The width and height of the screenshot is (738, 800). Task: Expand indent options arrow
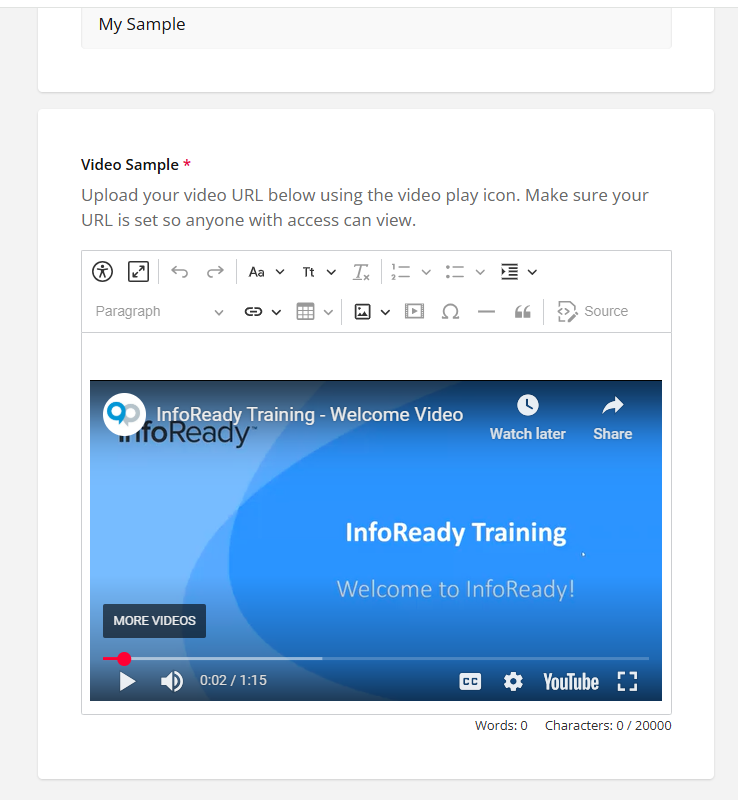tap(532, 272)
